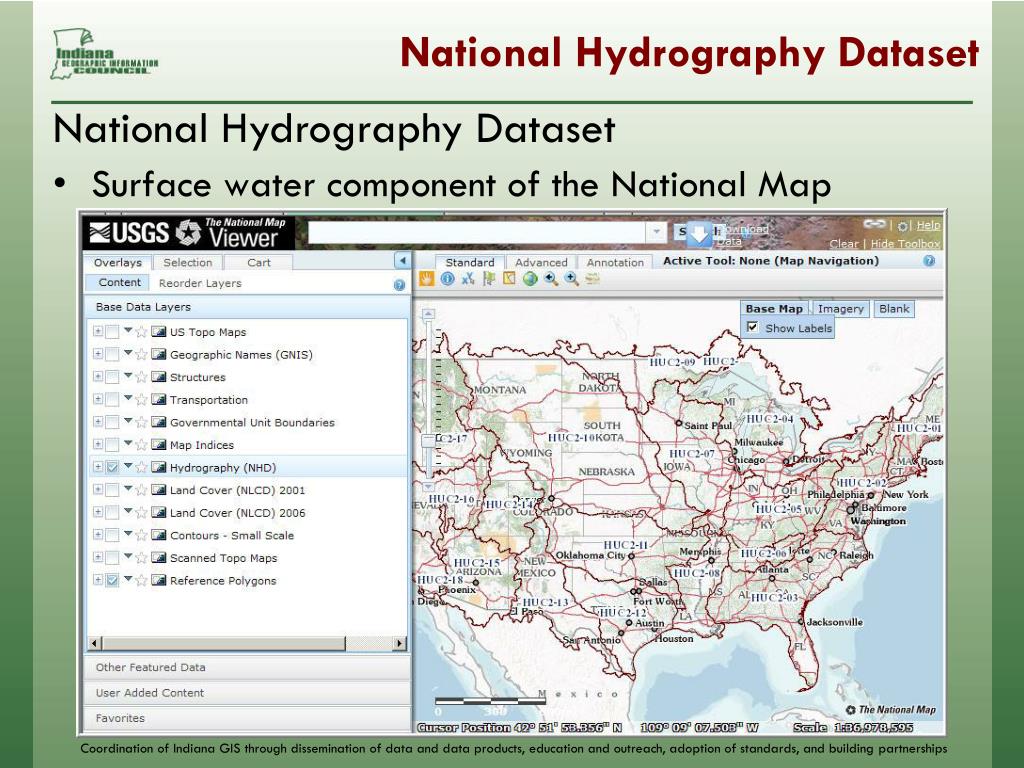1024x768 pixels.
Task: Expand the User Added Content section
Action: point(248,693)
